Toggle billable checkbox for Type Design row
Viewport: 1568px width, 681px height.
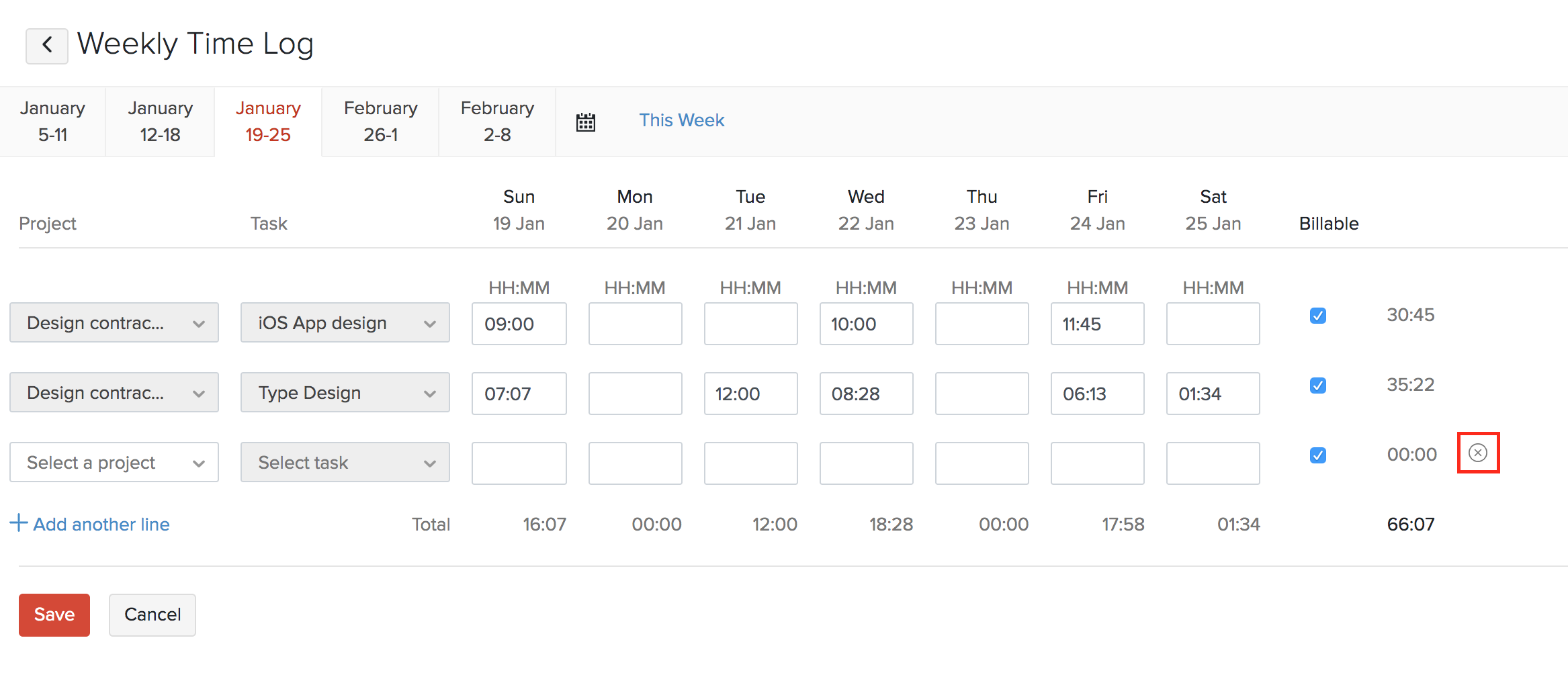pos(1317,385)
